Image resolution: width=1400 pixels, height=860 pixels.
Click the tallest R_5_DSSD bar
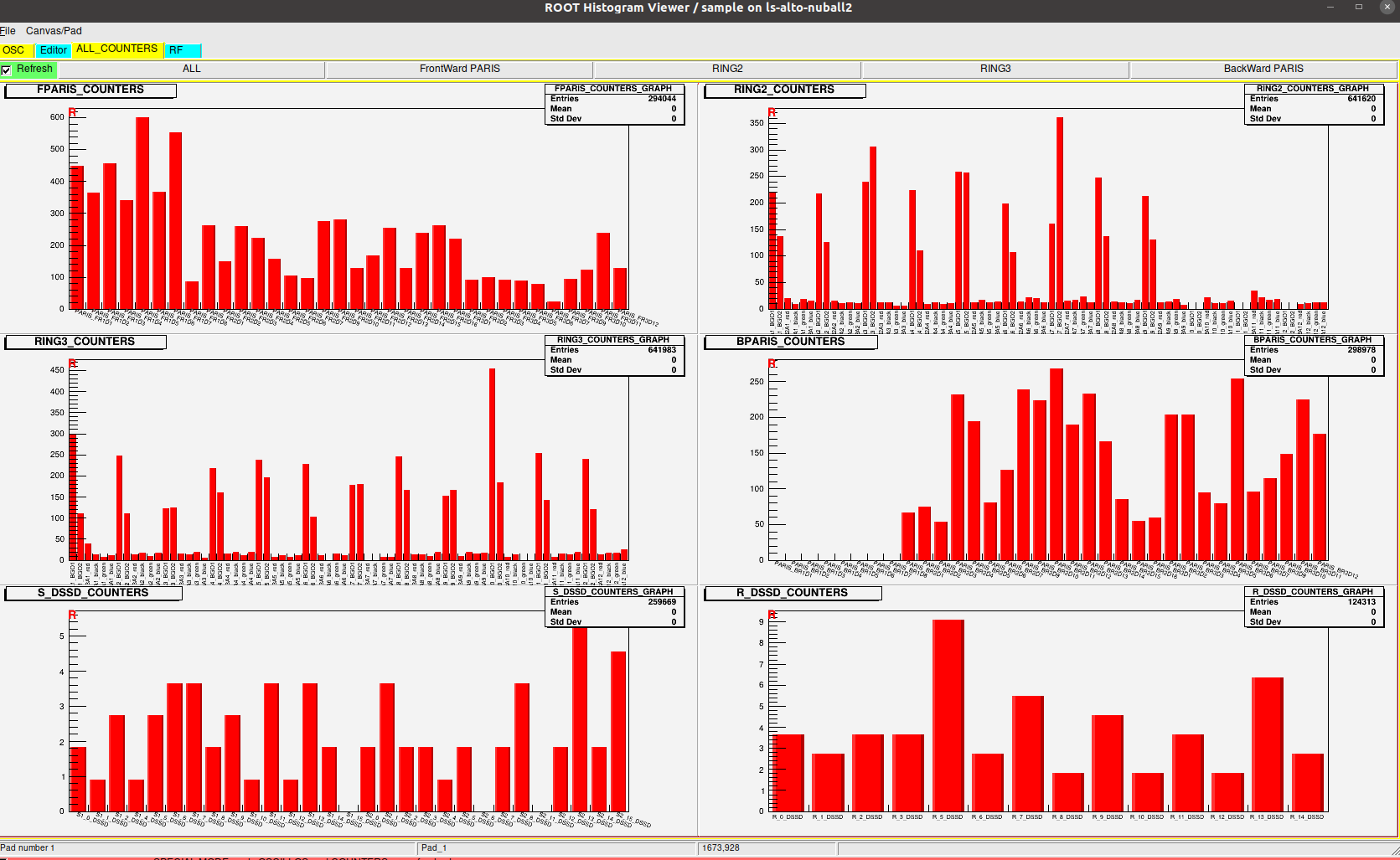[x=948, y=716]
